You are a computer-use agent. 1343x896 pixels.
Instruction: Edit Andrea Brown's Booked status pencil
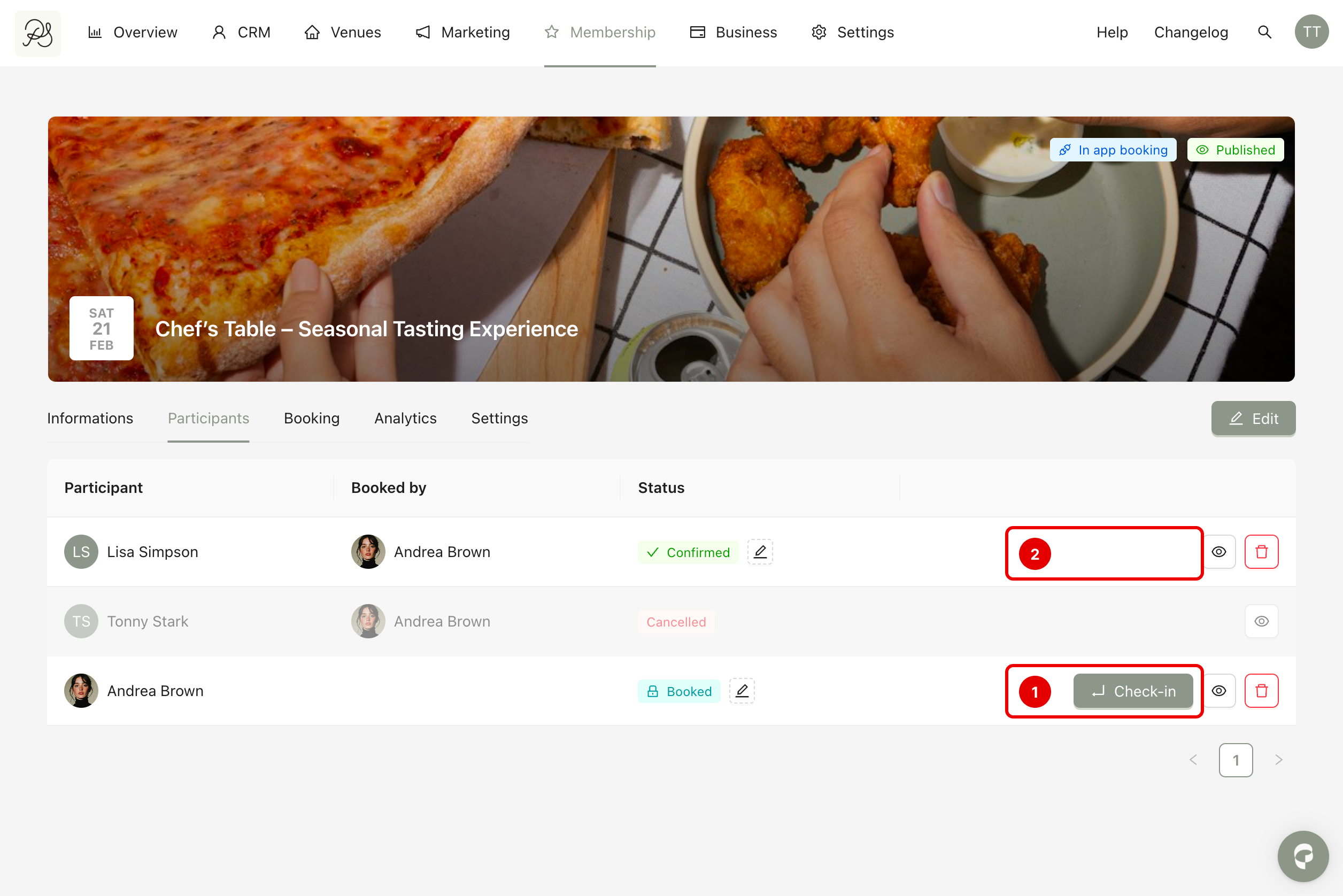[x=741, y=690]
